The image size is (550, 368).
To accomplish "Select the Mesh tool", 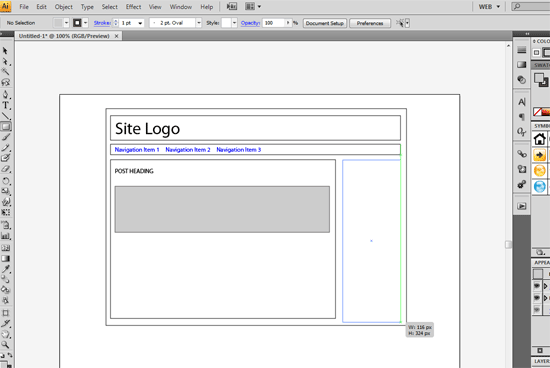I will click(5, 248).
